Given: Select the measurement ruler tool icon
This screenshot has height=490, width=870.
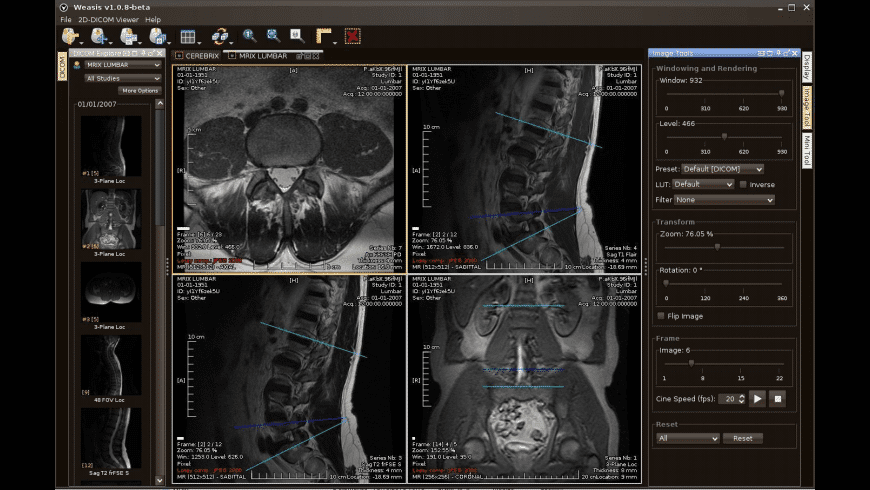Looking at the screenshot, I should tap(323, 36).
